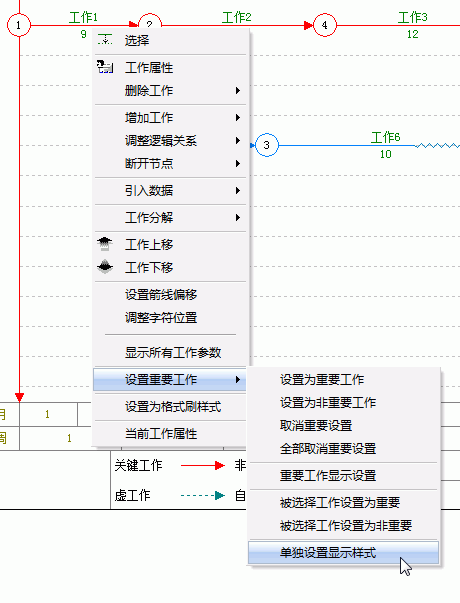Click the 选择 icon in context menu
The image size is (460, 603).
(105, 40)
